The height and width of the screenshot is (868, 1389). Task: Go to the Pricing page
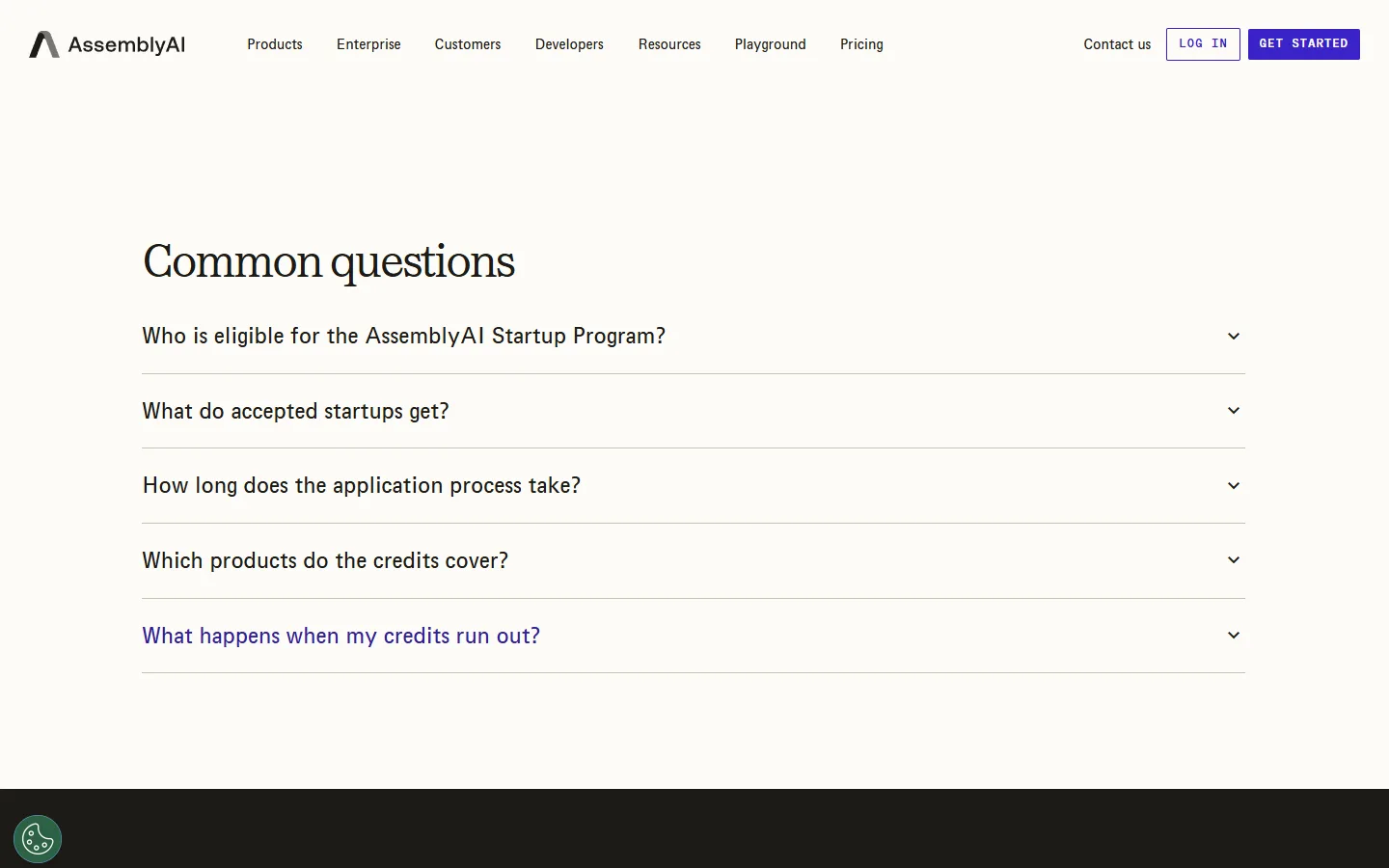pyautogui.click(x=861, y=44)
